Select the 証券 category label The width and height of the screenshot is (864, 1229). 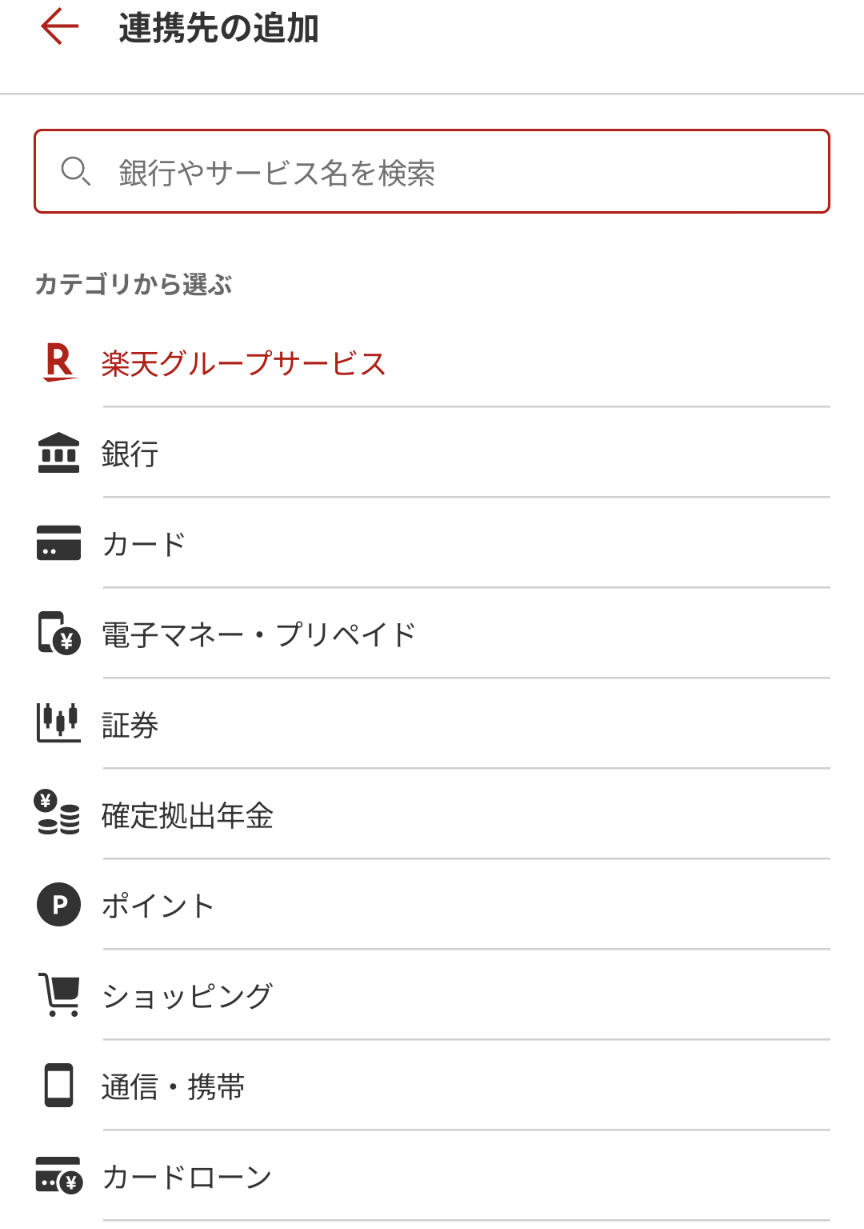(x=130, y=725)
